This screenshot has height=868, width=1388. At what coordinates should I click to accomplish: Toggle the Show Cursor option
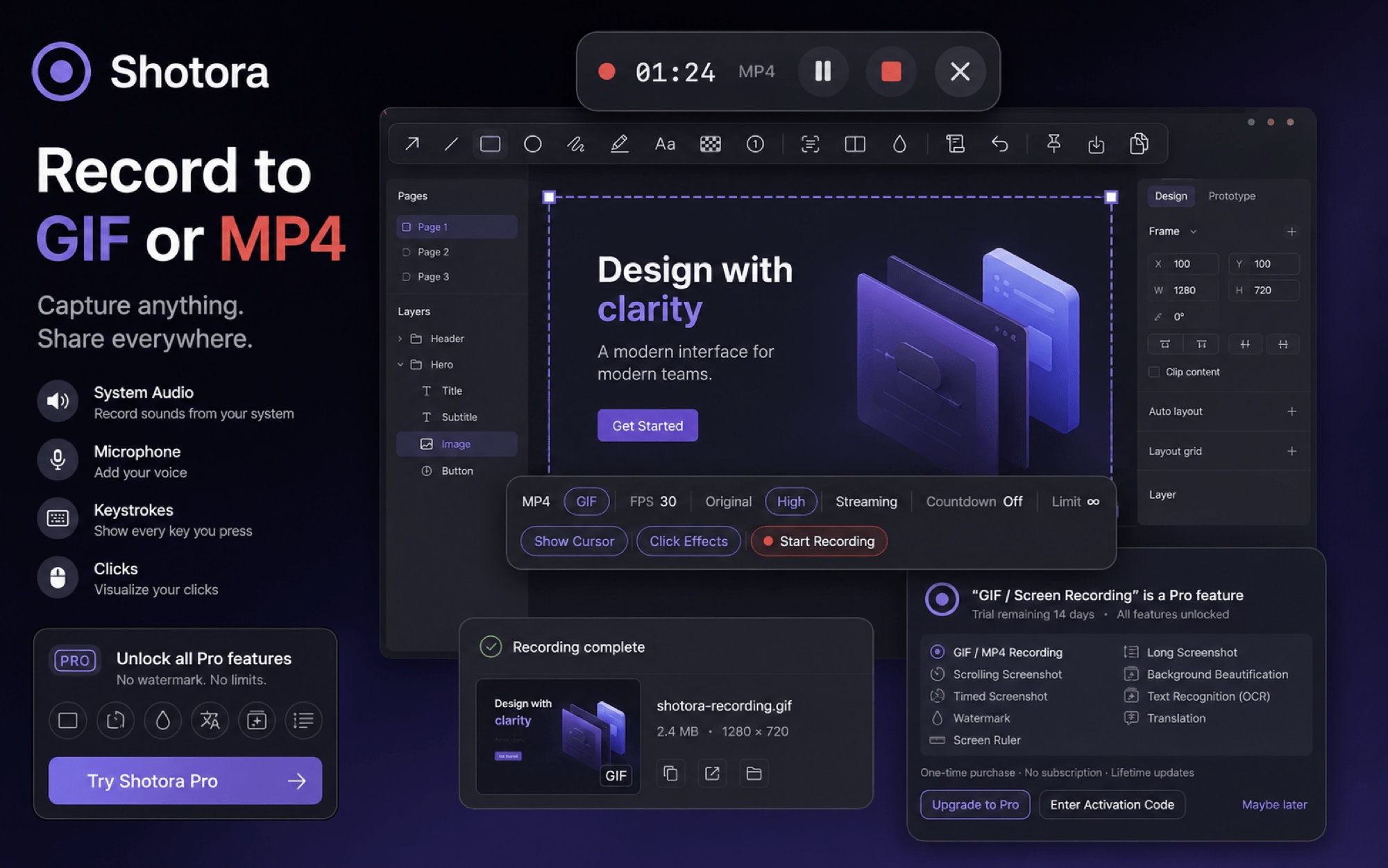coord(574,541)
